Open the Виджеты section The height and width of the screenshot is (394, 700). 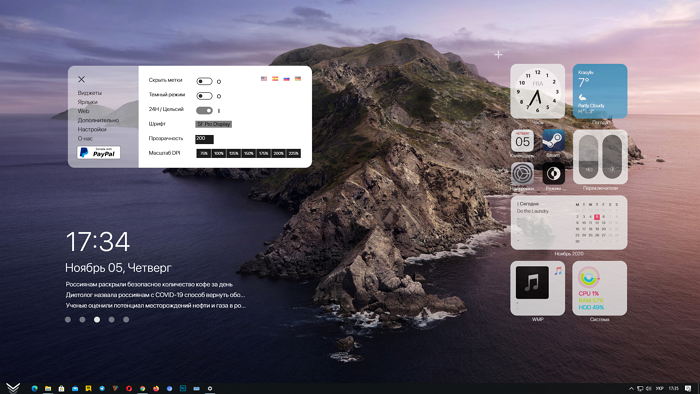coord(90,93)
